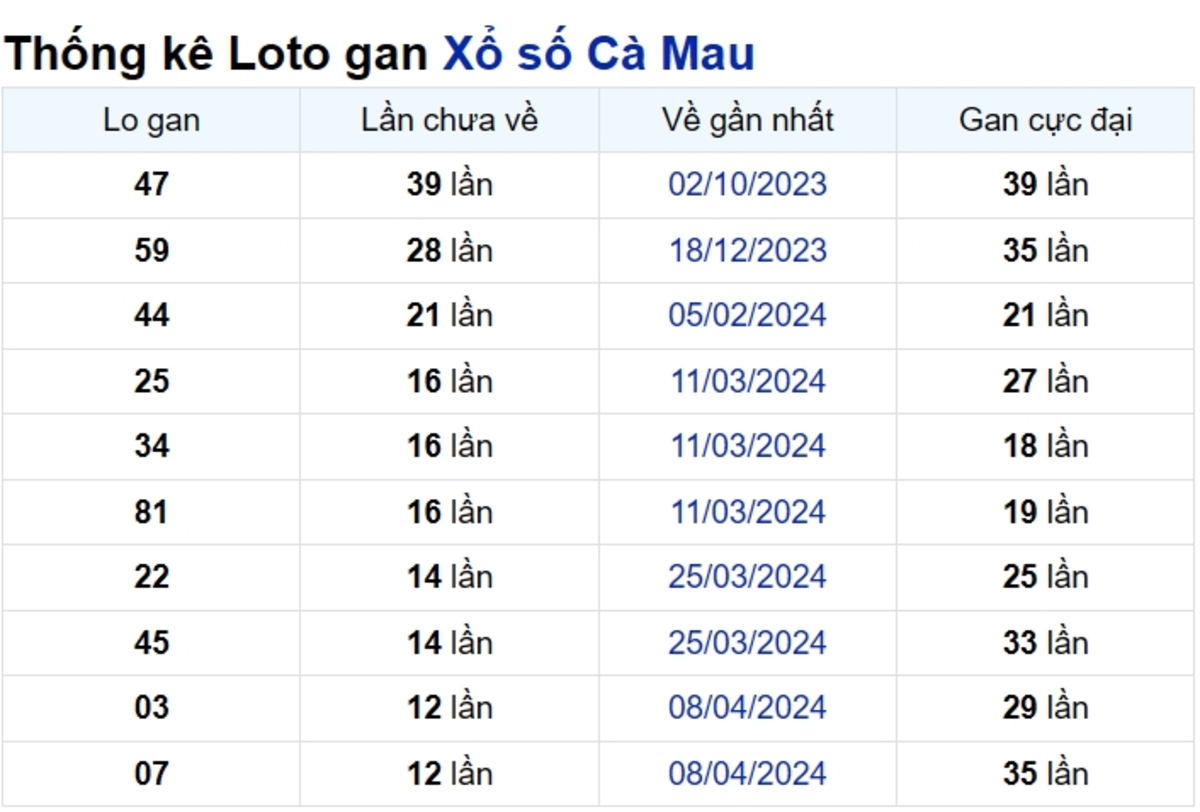Open date 08/04/2024 in row 07

[748, 774]
